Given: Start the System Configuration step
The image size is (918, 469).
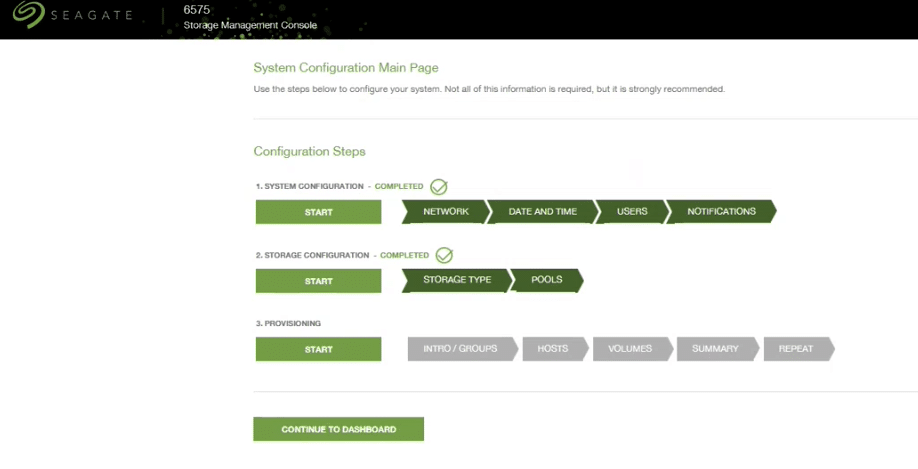Looking at the screenshot, I should [318, 212].
